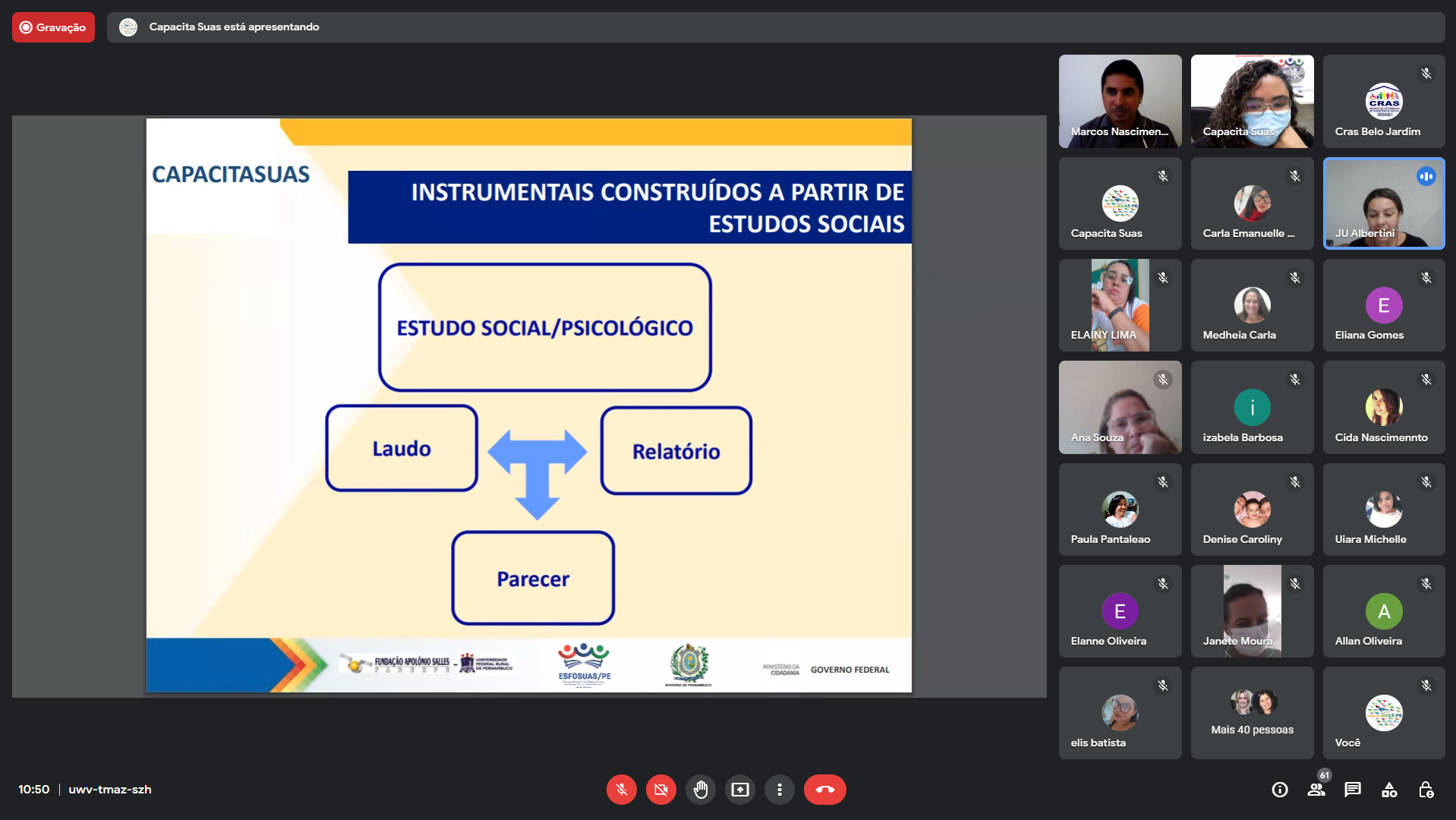Leave the call with the red hang-up button

824,790
